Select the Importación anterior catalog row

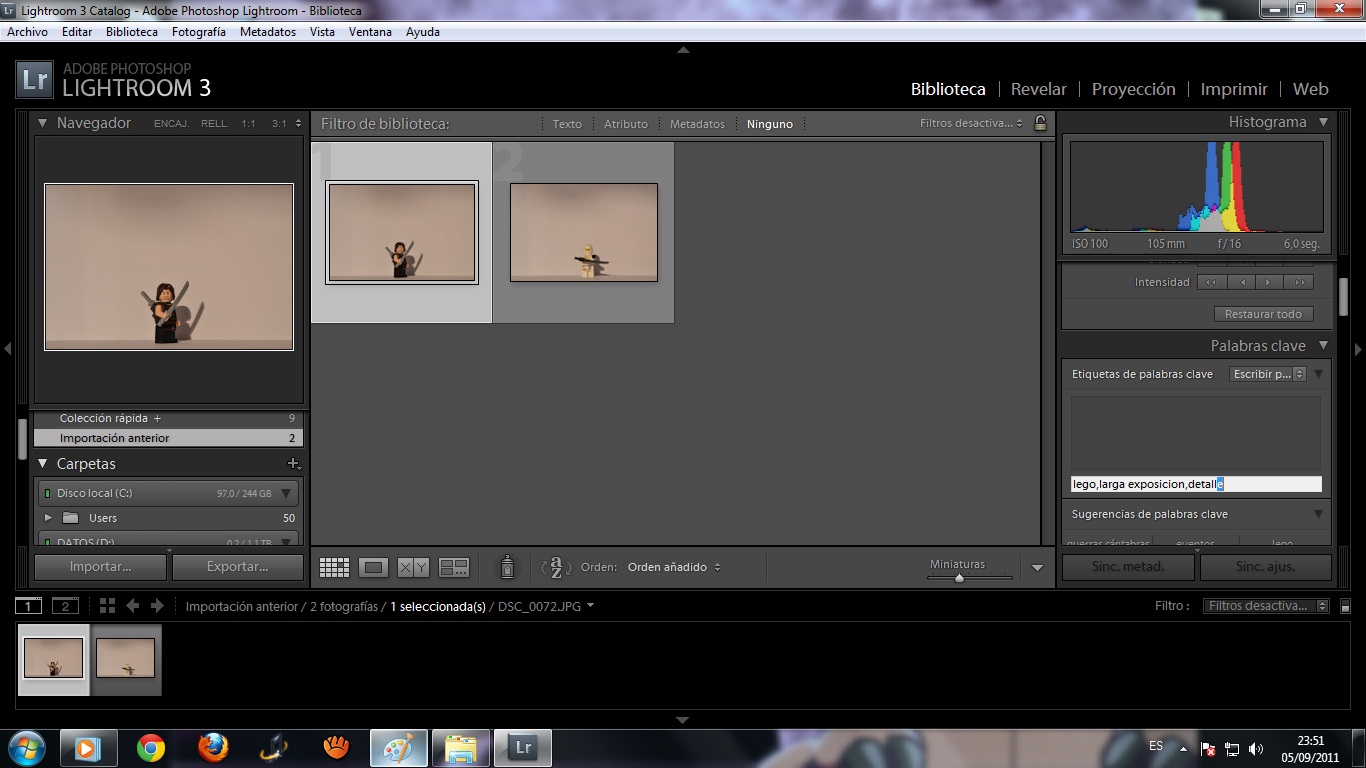pos(168,438)
